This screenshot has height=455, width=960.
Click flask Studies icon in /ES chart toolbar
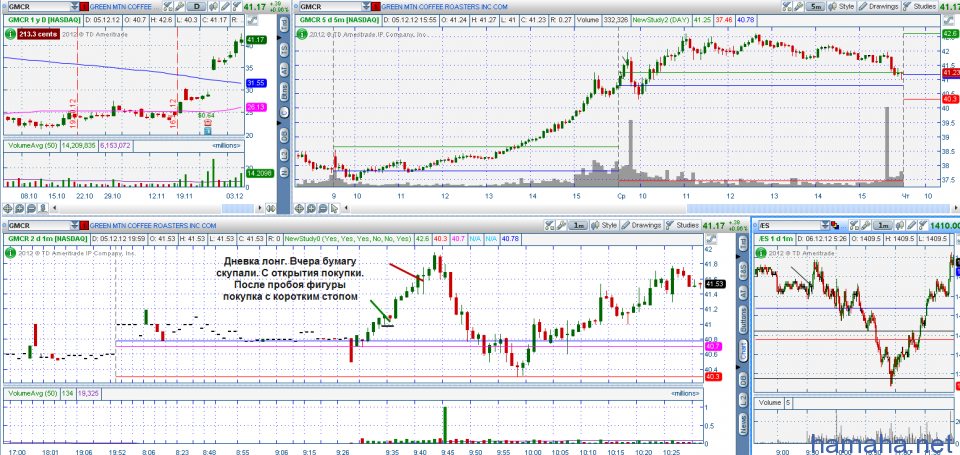[x=923, y=226]
